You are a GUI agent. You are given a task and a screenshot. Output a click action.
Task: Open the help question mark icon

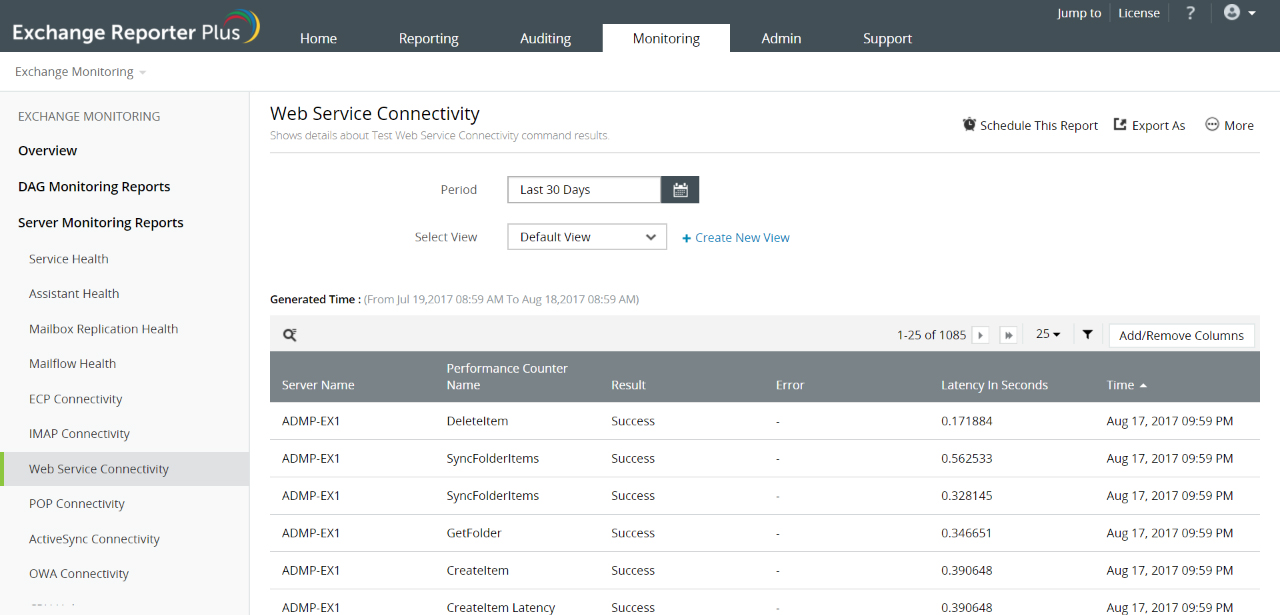[x=1190, y=13]
